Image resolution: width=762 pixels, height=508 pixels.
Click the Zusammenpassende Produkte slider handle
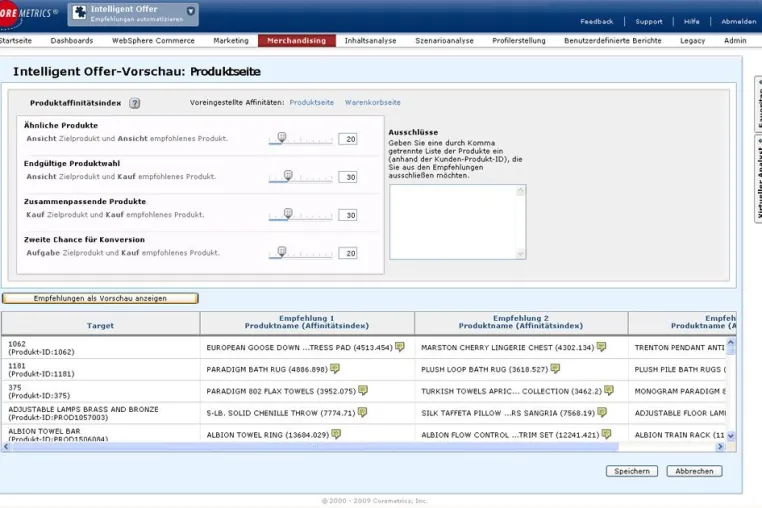click(x=288, y=213)
